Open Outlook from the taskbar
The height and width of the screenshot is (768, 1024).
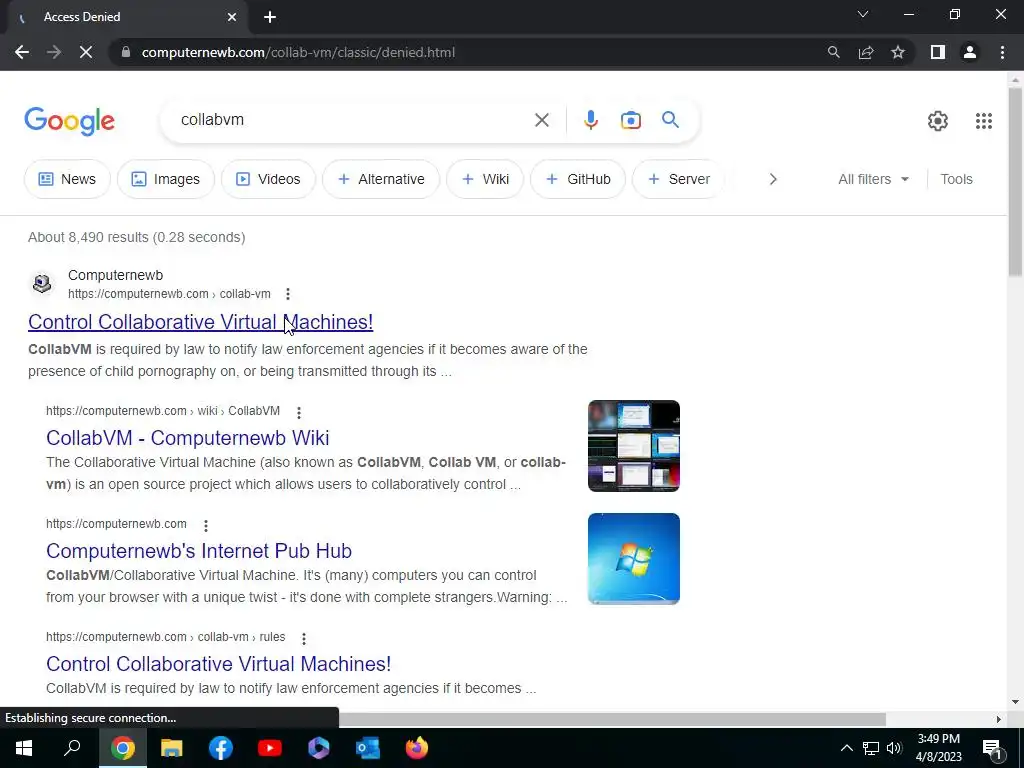(368, 748)
